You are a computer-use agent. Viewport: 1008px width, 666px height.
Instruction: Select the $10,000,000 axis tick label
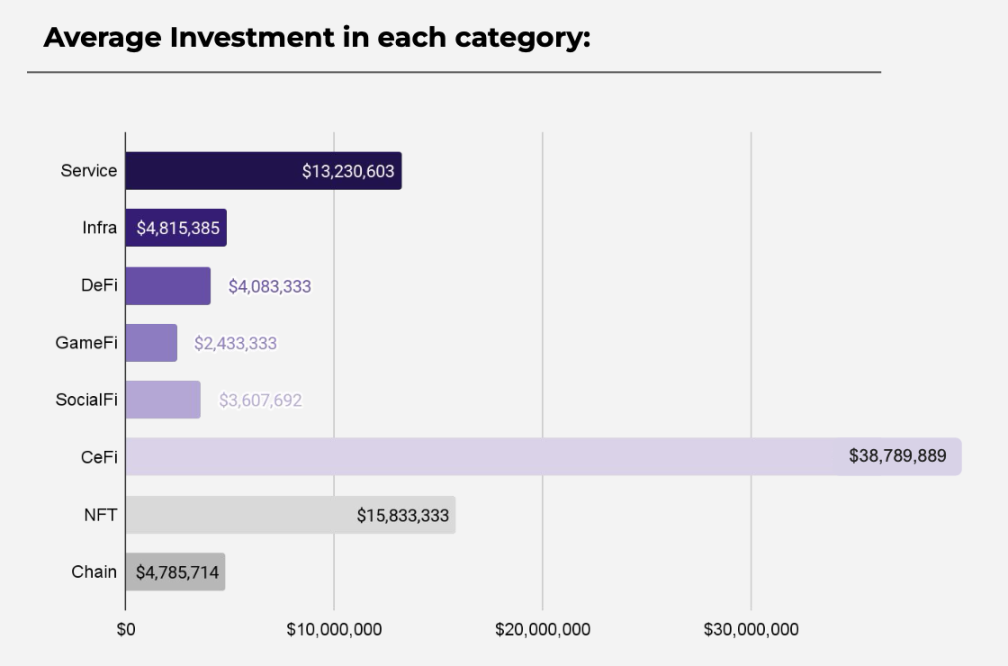[334, 629]
